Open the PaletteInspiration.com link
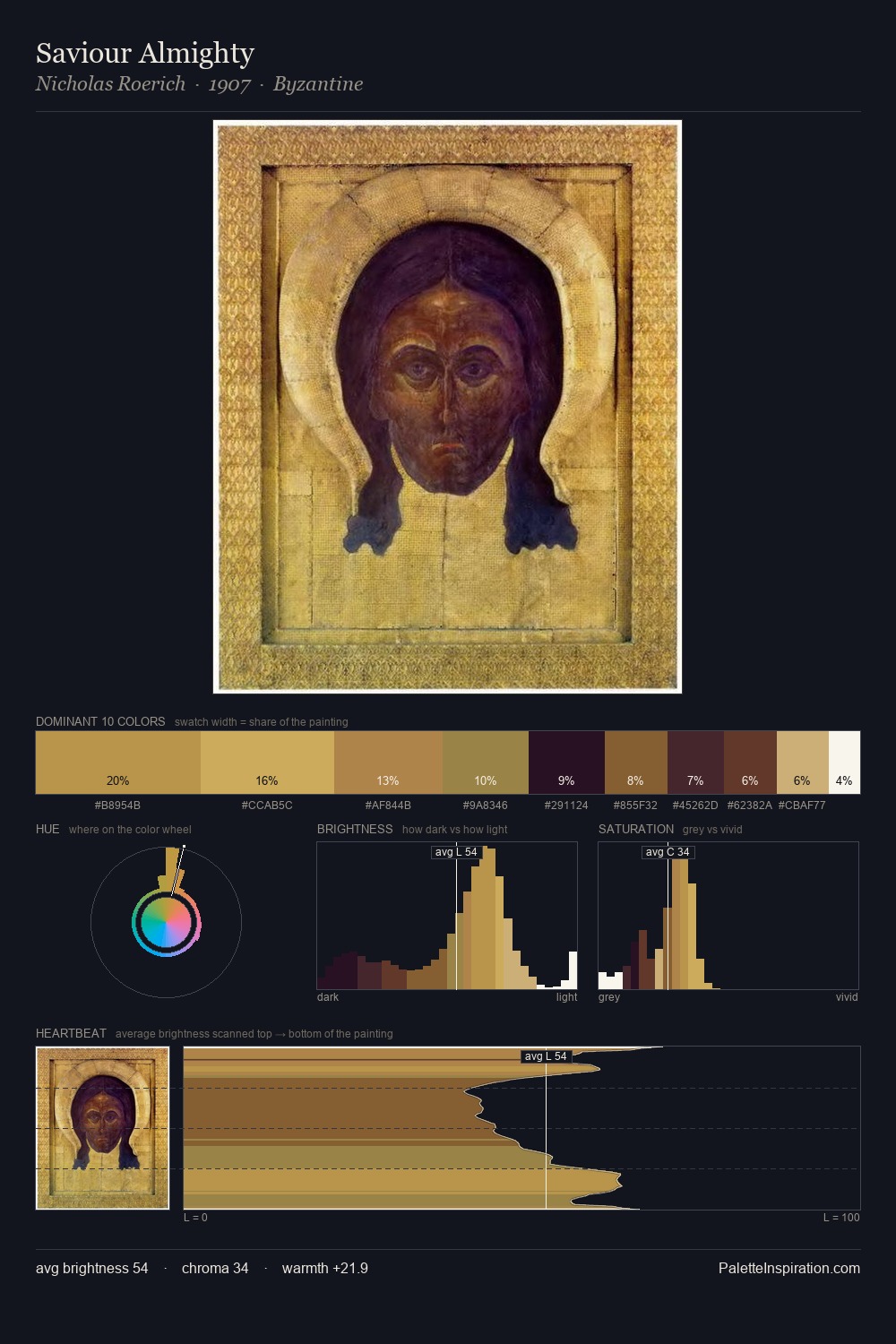 pos(789,1268)
